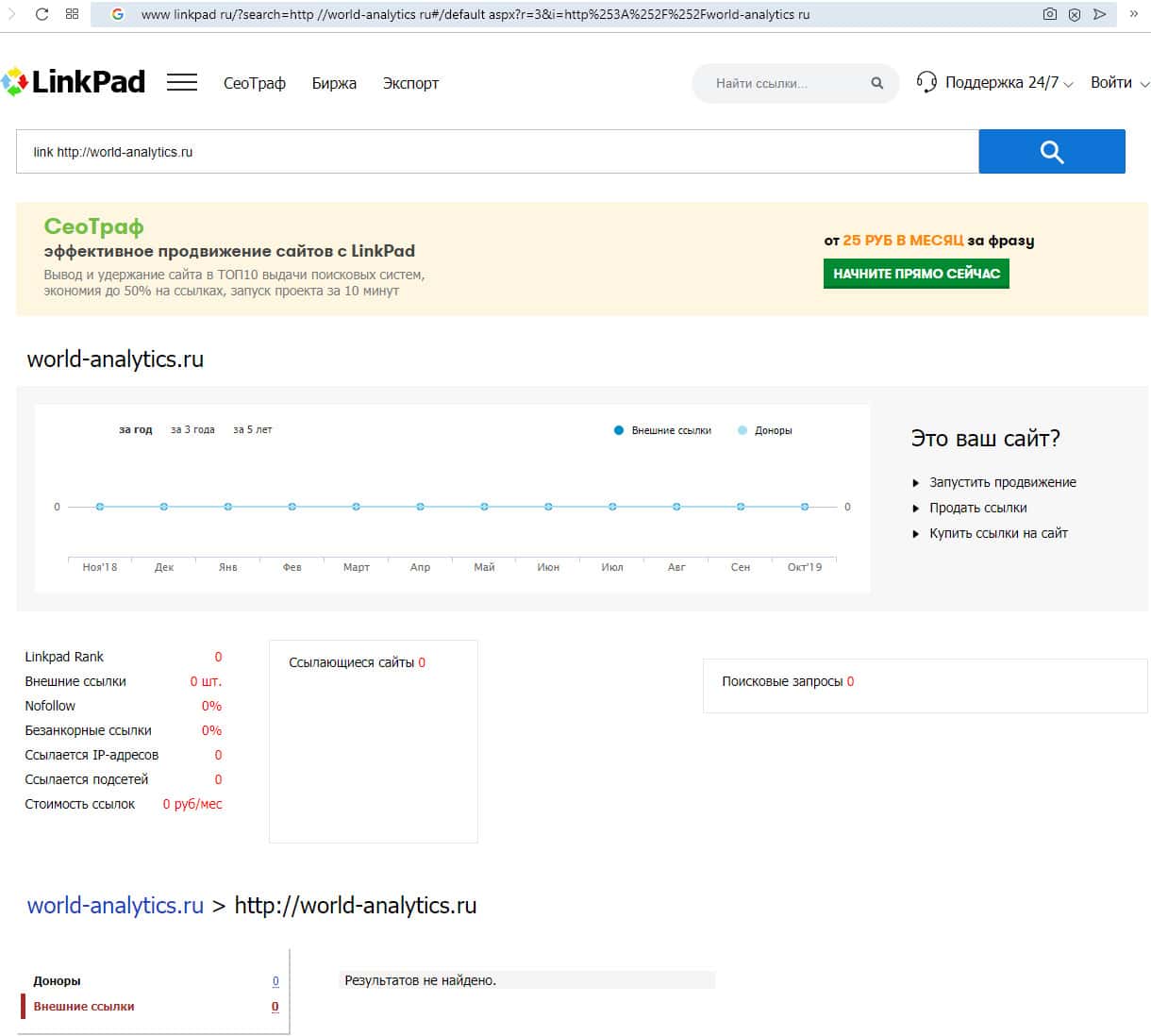The image size is (1151, 1036).
Task: Click the Купить ссылки на сайт link
Action: click(998, 533)
